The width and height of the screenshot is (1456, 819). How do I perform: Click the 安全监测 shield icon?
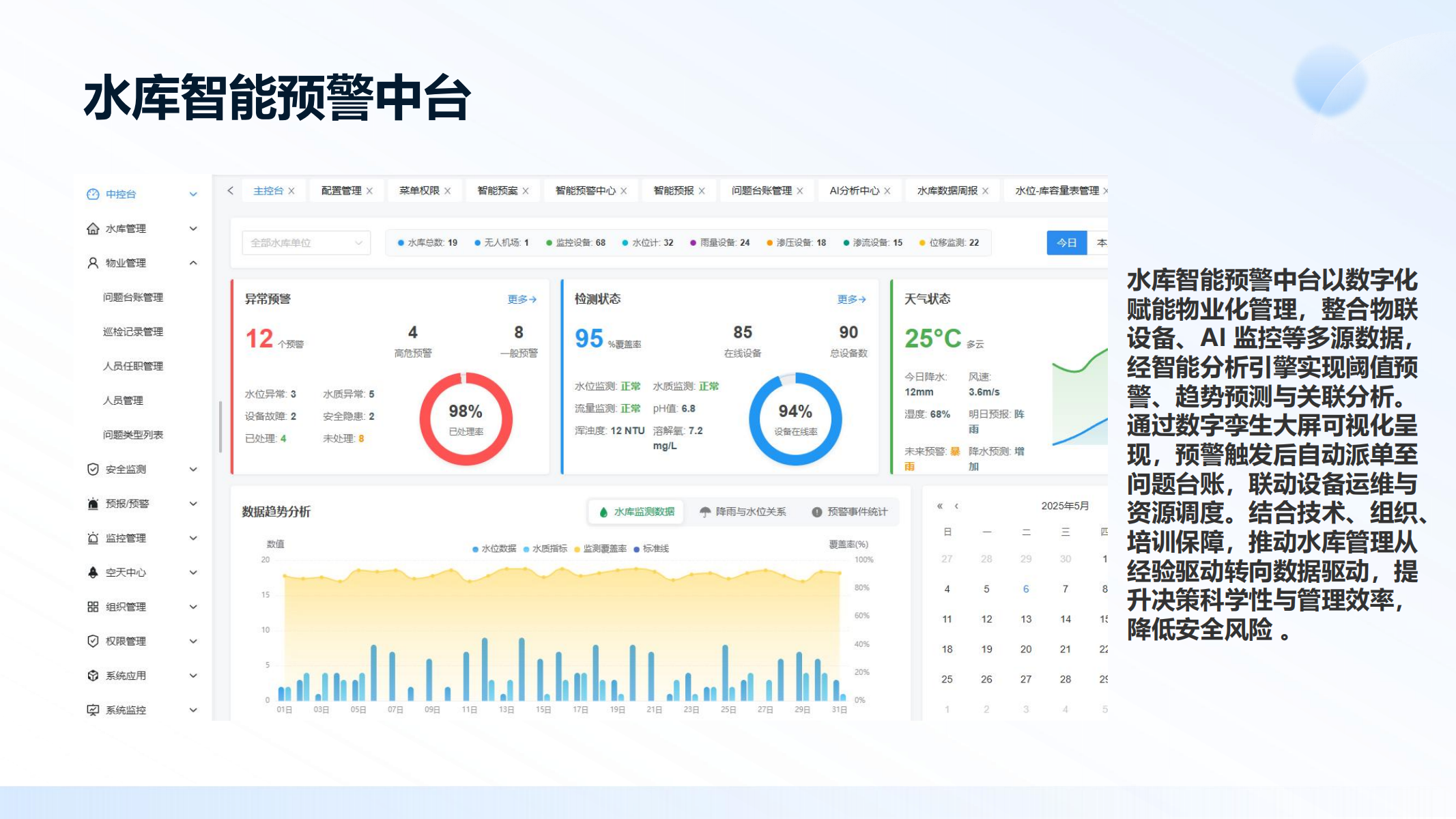pyautogui.click(x=93, y=470)
